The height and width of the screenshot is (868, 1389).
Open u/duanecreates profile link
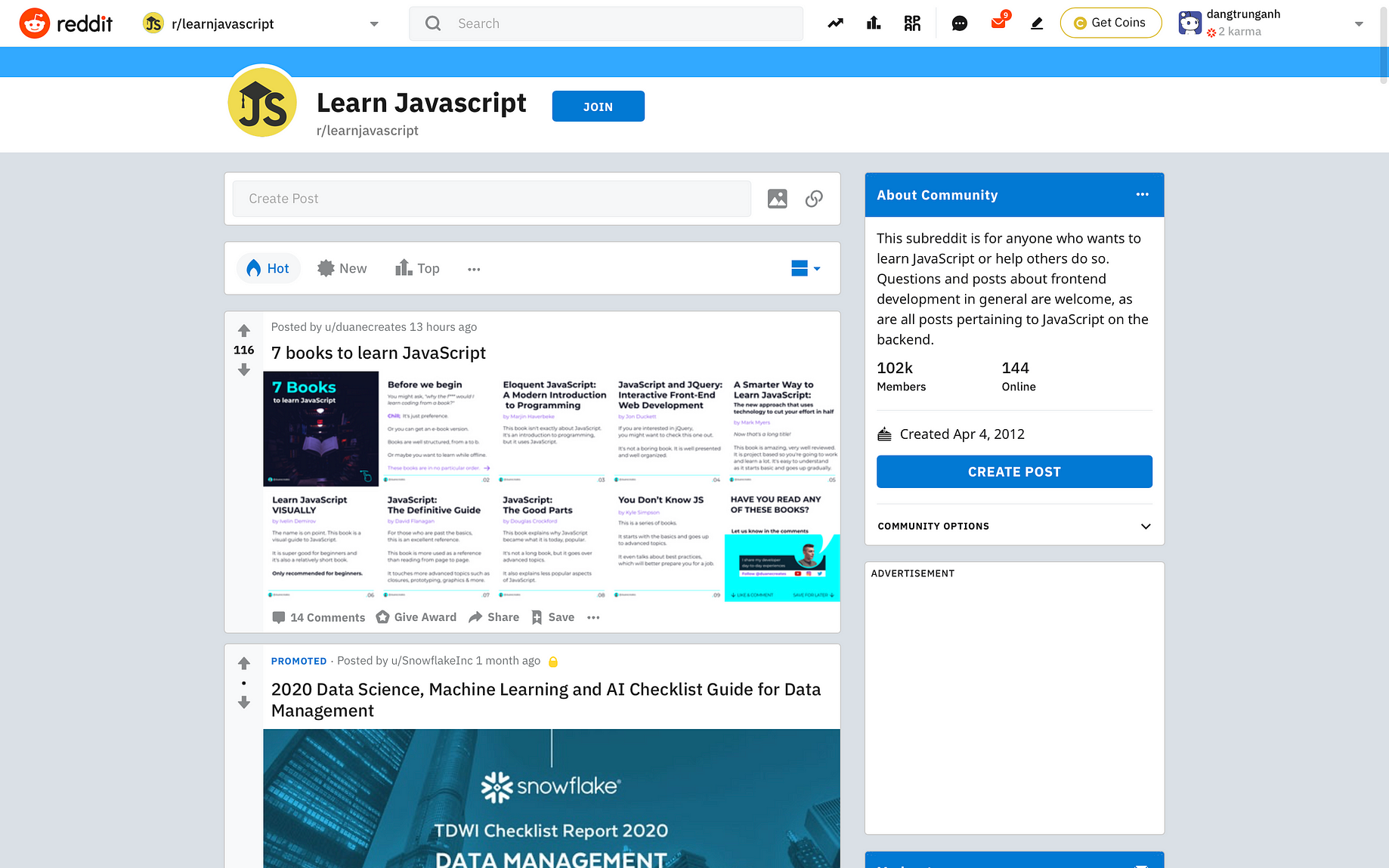(366, 327)
